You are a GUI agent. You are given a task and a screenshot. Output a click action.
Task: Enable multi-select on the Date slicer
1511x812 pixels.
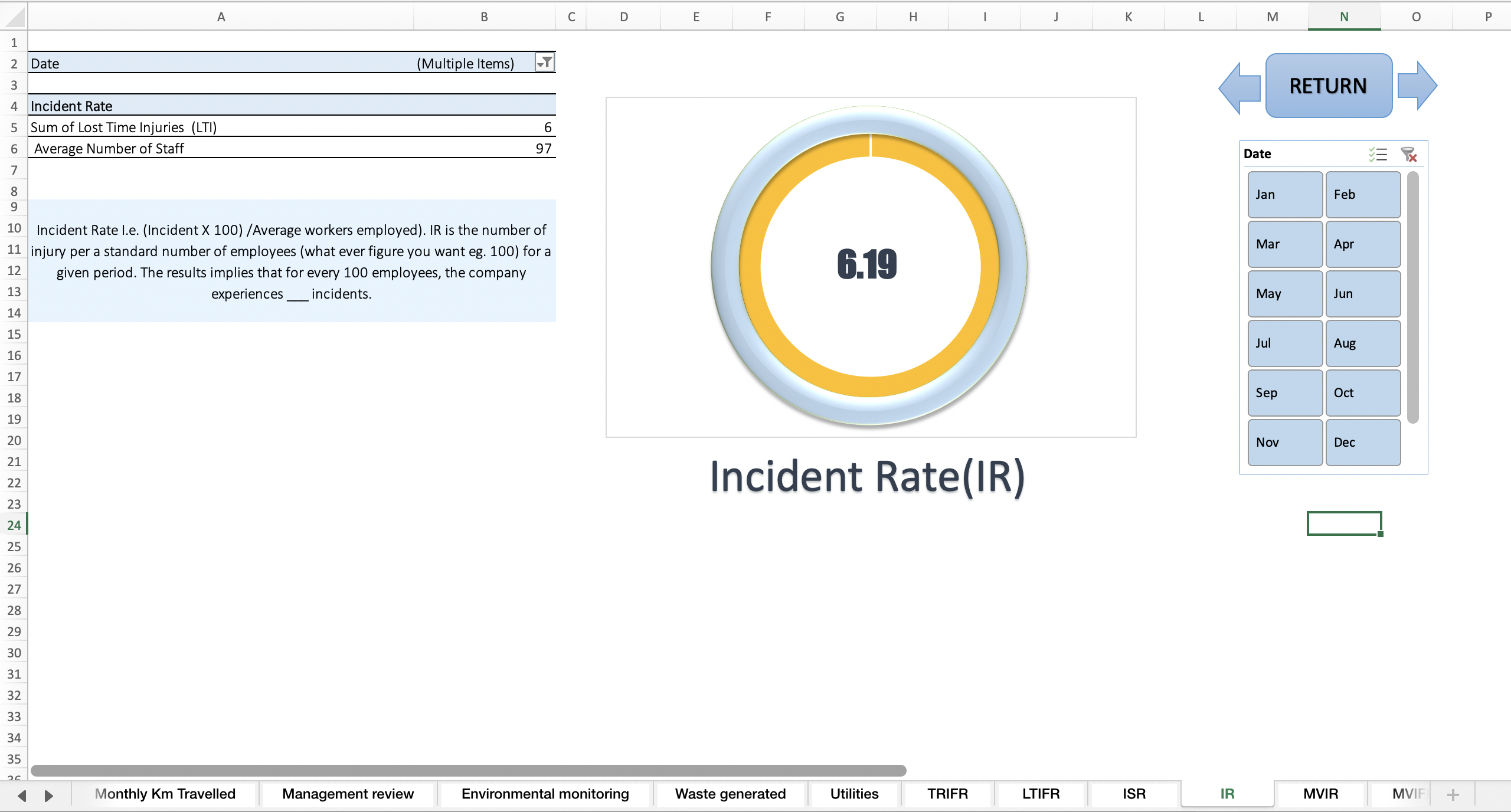pos(1378,155)
